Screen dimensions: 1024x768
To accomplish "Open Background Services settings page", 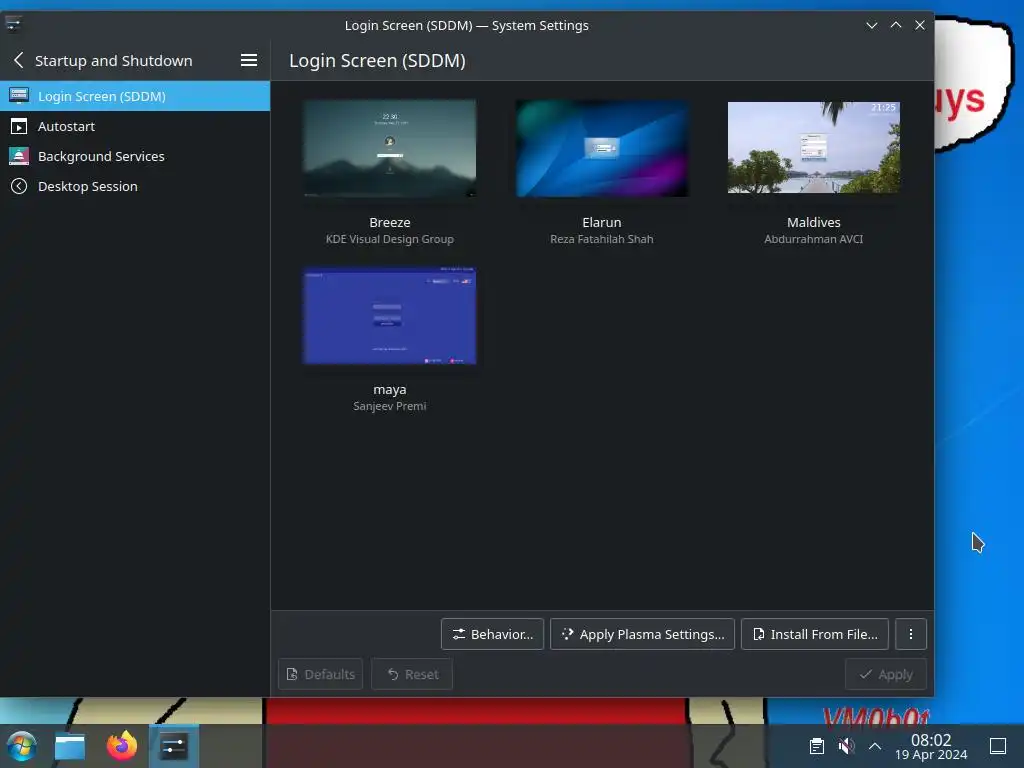I will (135, 156).
